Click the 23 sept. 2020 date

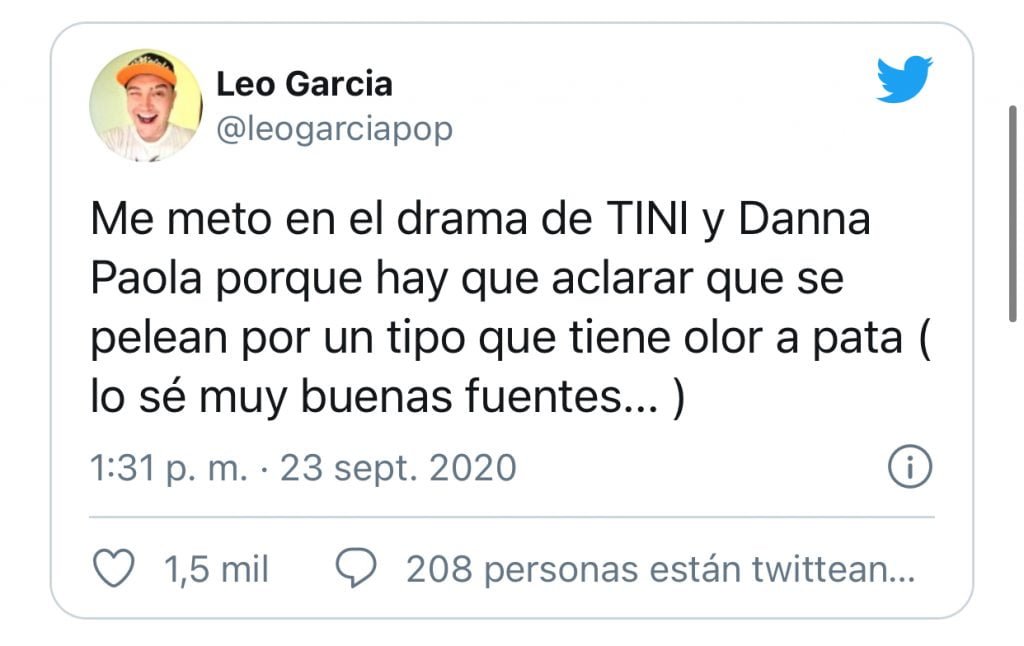(x=398, y=467)
